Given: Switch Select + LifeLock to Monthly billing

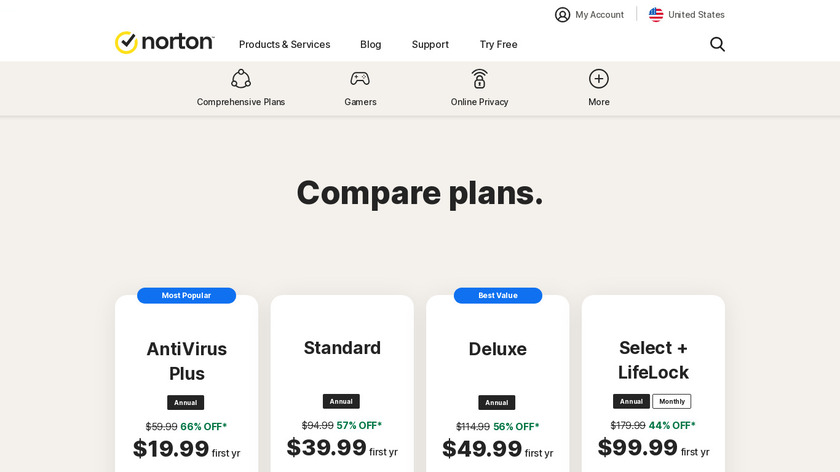Looking at the screenshot, I should (672, 401).
